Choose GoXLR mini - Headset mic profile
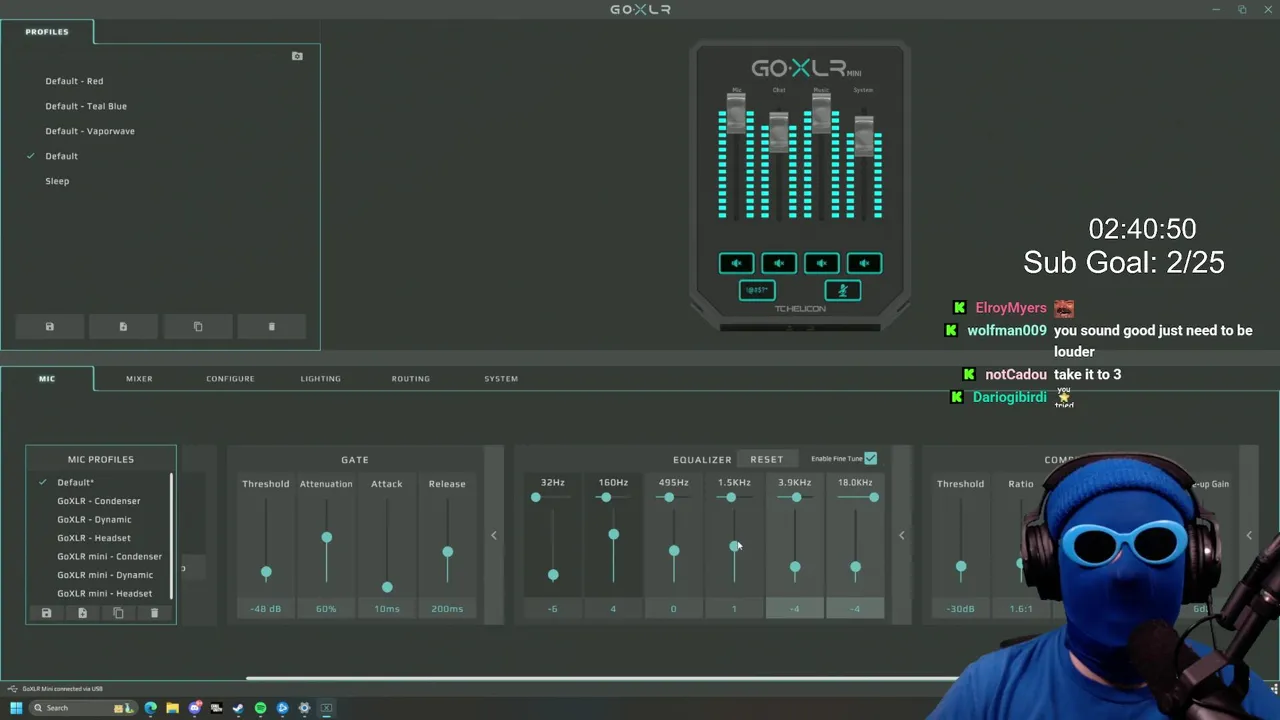Image resolution: width=1280 pixels, height=720 pixels. click(x=105, y=593)
